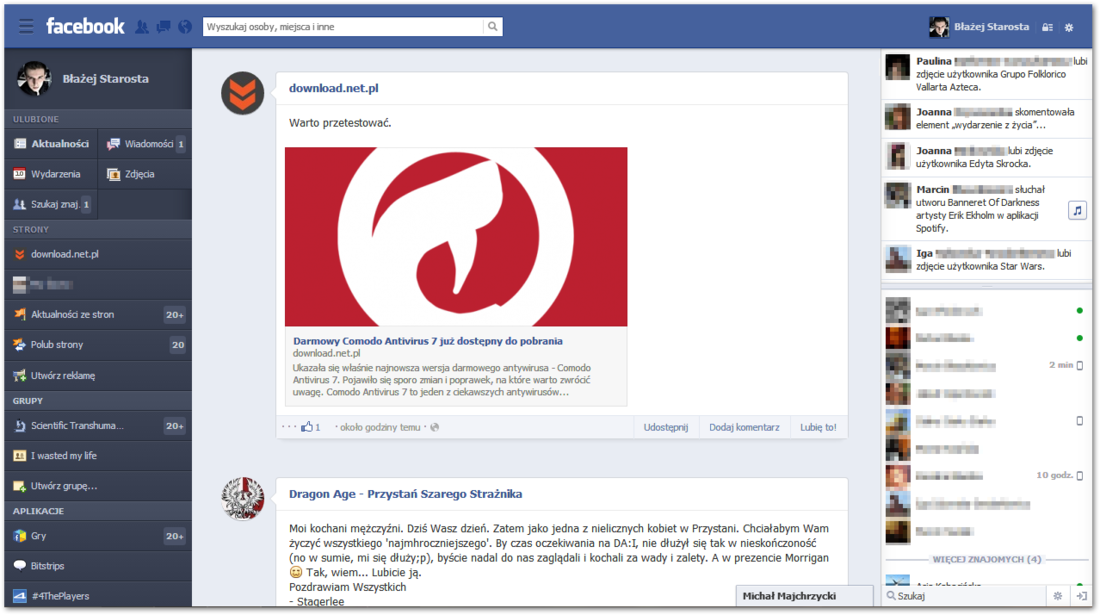Screen dimensions: 1100x615
Task: Open chat with friend active 10 godz. ago
Action: 986,475
